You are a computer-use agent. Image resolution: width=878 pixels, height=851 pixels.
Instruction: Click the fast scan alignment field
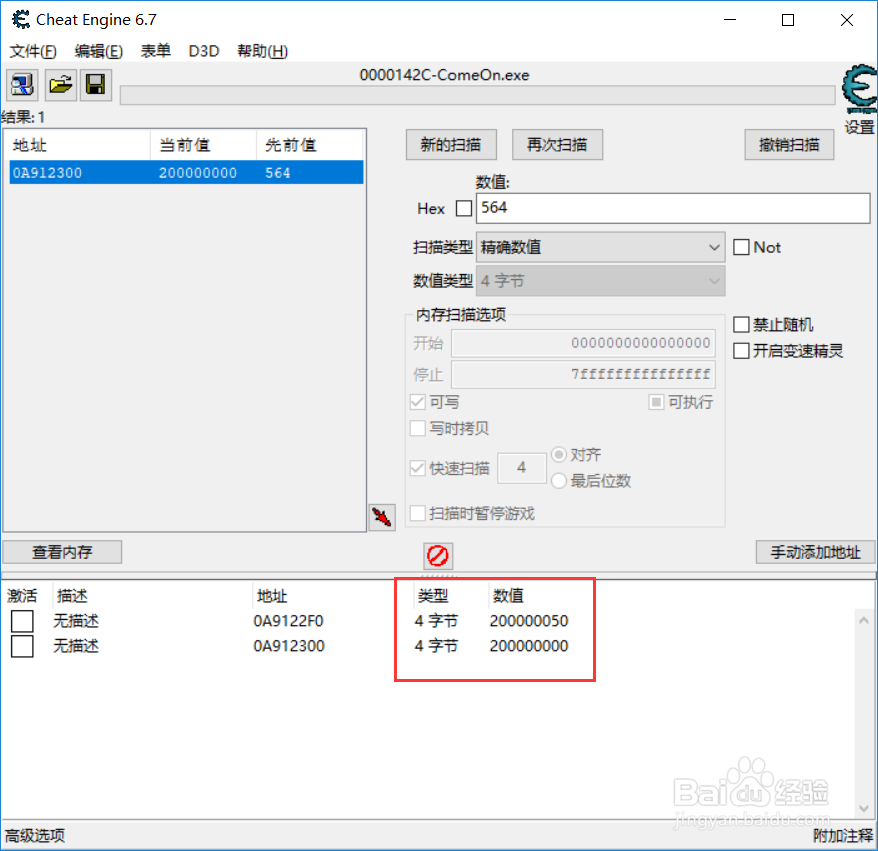pos(522,467)
